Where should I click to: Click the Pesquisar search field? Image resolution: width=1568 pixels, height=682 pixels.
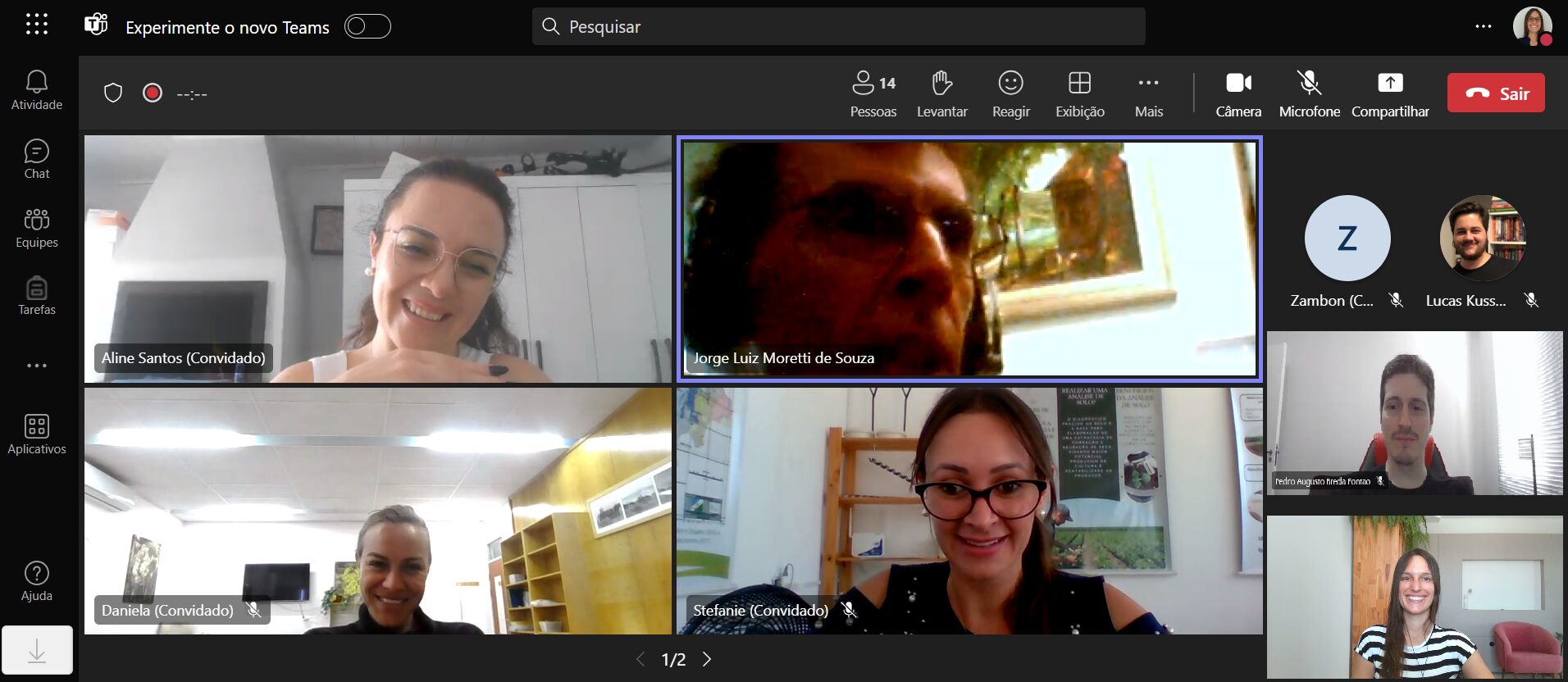point(838,27)
